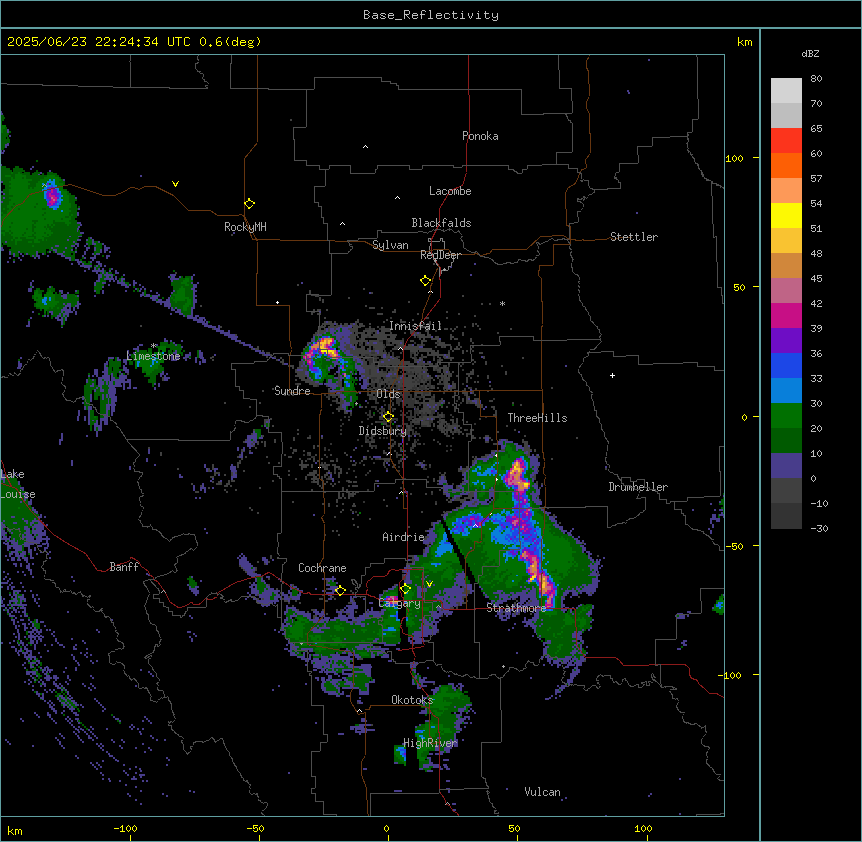Screen dimensions: 862x842
Task: Click the HighRiver label
Action: point(430,743)
